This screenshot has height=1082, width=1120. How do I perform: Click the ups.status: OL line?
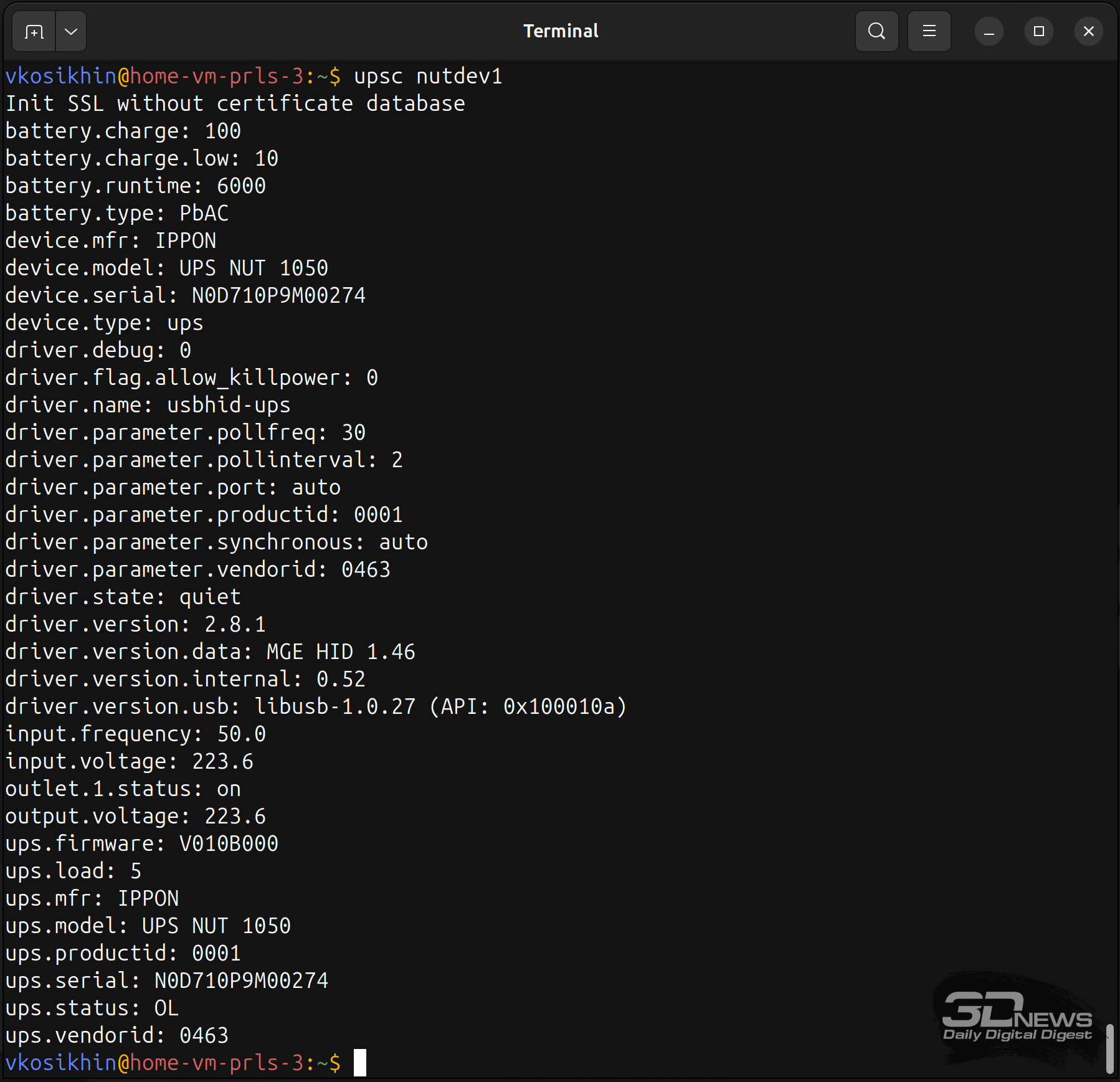[92, 1008]
